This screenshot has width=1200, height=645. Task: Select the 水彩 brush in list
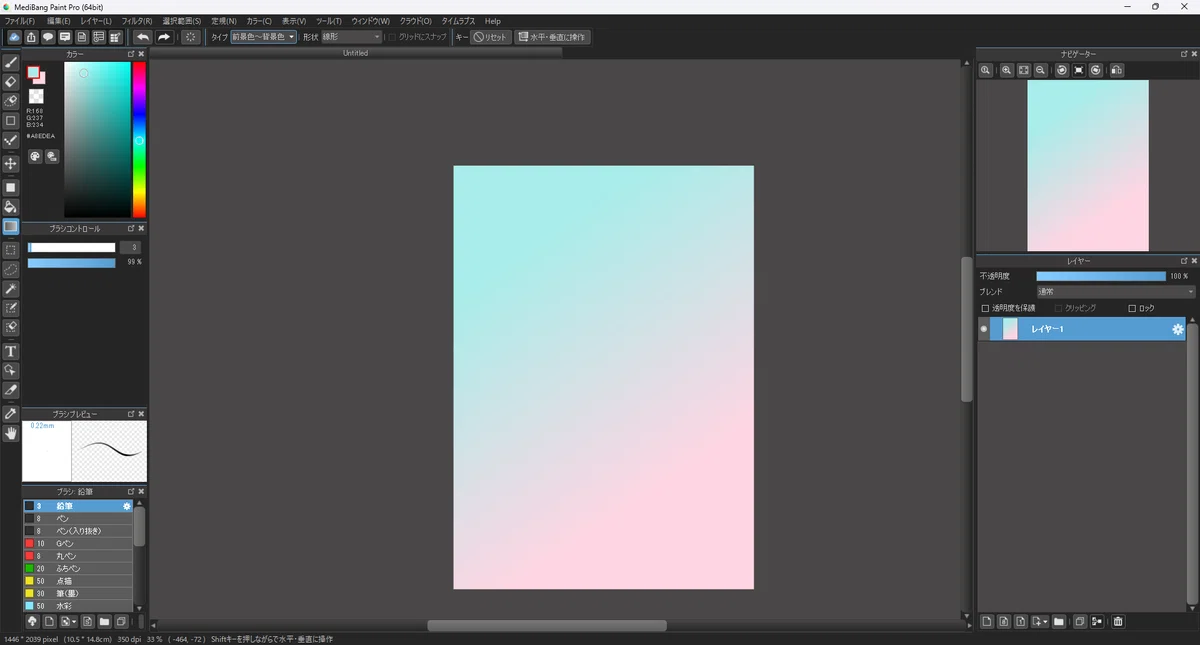coord(78,606)
